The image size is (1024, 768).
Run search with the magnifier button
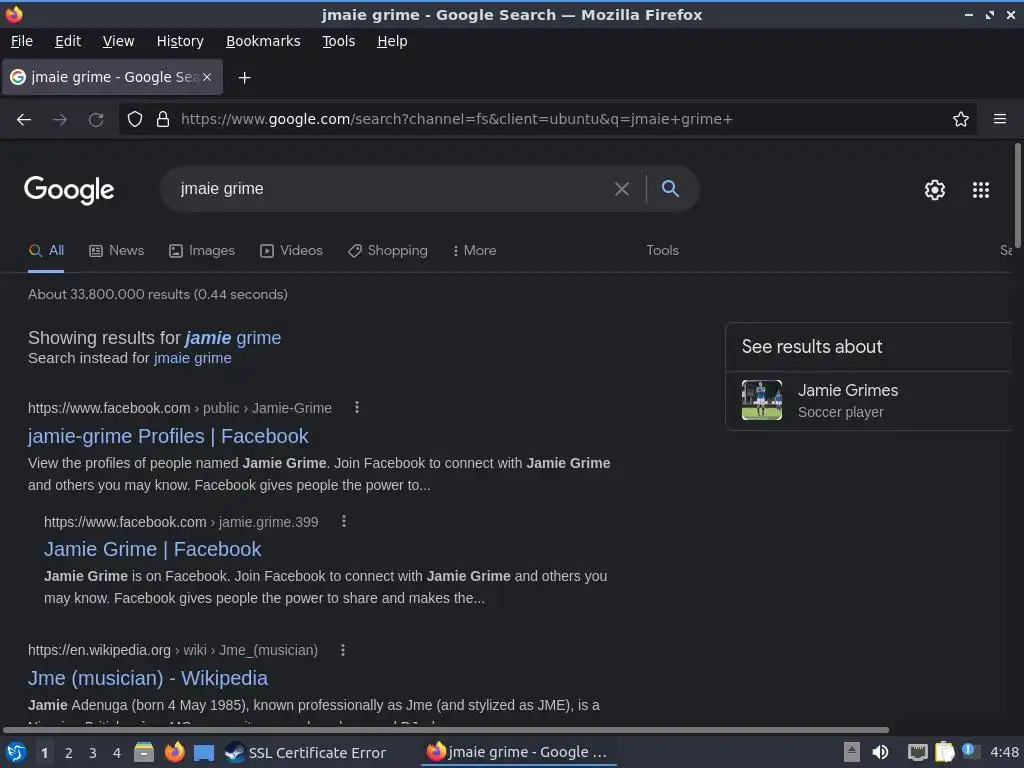click(x=670, y=189)
